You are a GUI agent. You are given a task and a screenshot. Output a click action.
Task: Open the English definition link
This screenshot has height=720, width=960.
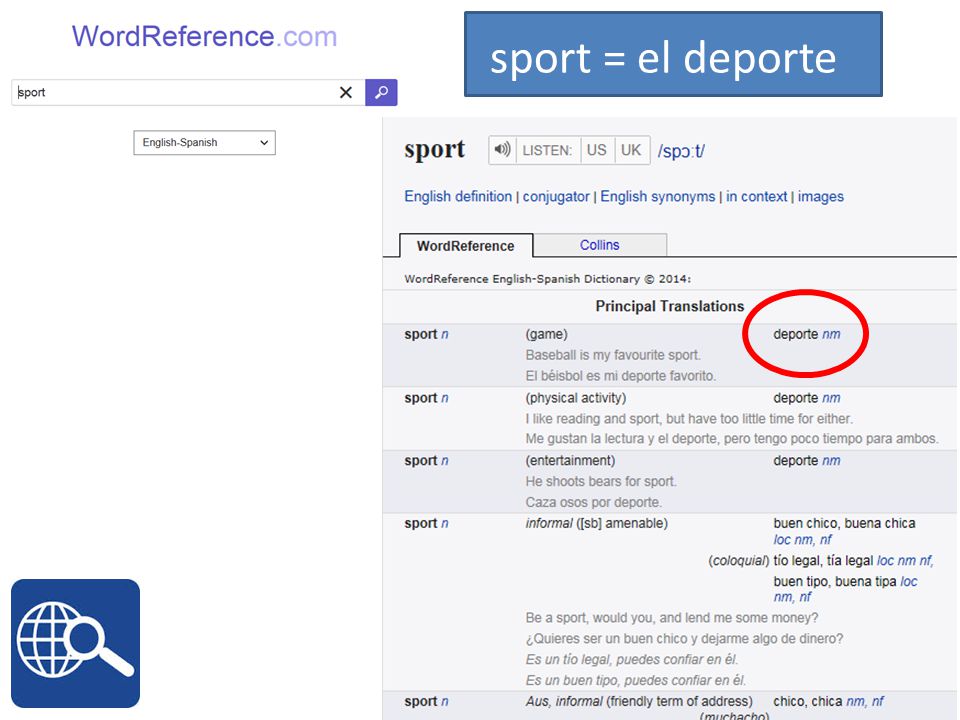(458, 197)
